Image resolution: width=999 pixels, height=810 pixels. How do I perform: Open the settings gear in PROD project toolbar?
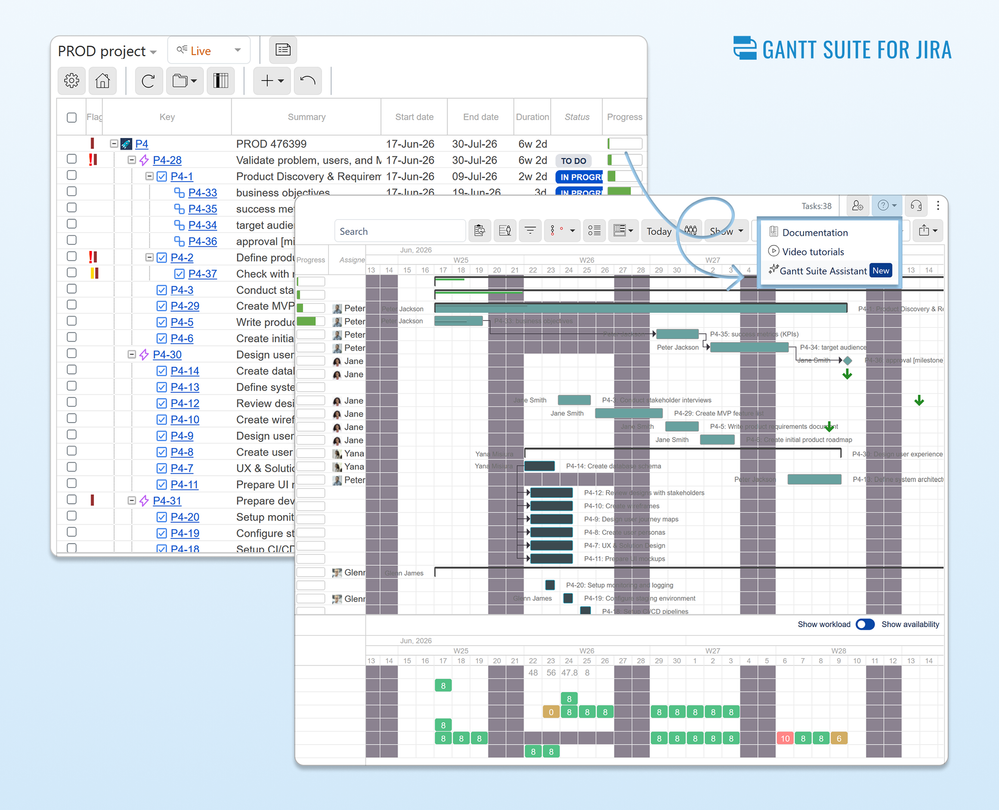point(71,81)
